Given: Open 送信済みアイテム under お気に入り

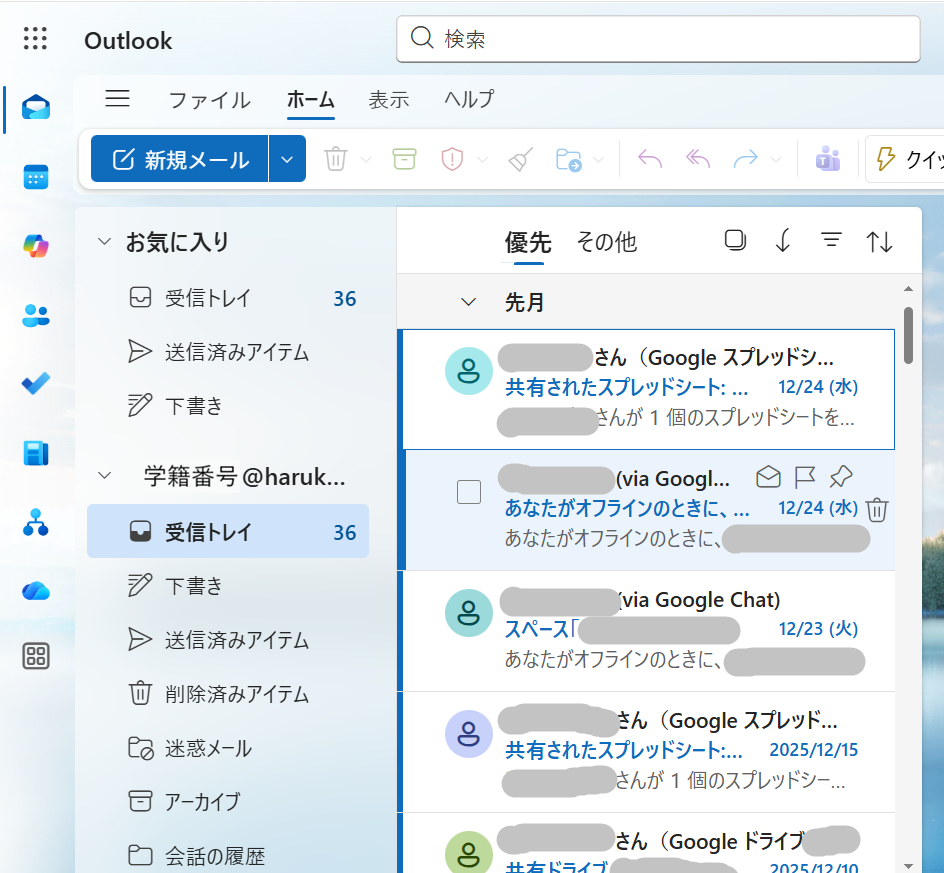Looking at the screenshot, I should point(228,352).
